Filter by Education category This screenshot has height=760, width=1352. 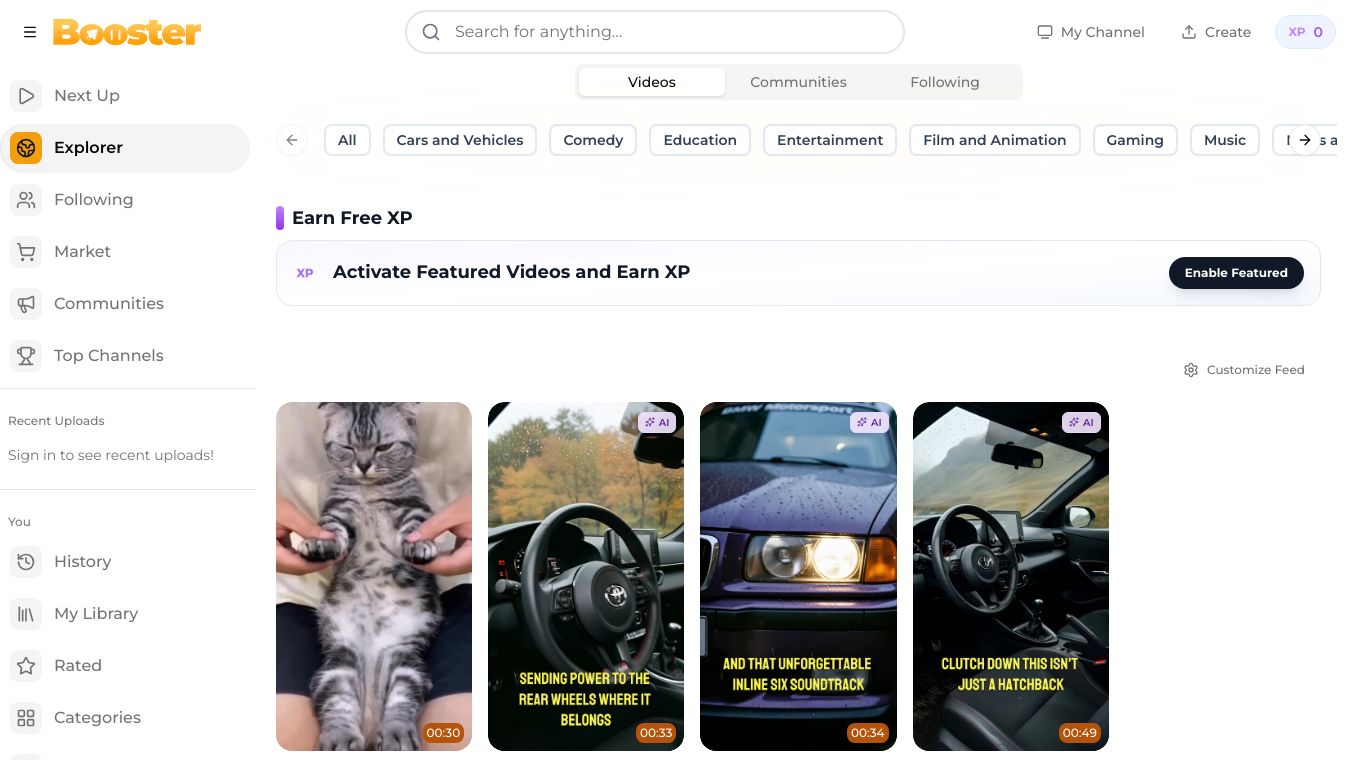pyautogui.click(x=700, y=140)
